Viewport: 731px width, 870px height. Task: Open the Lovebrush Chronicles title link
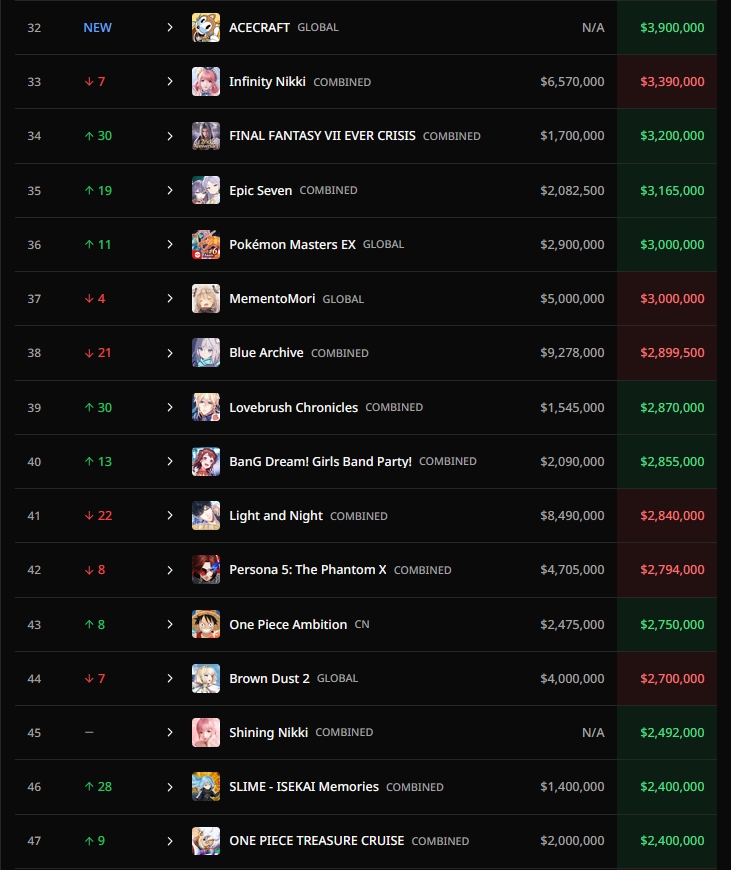pos(293,408)
